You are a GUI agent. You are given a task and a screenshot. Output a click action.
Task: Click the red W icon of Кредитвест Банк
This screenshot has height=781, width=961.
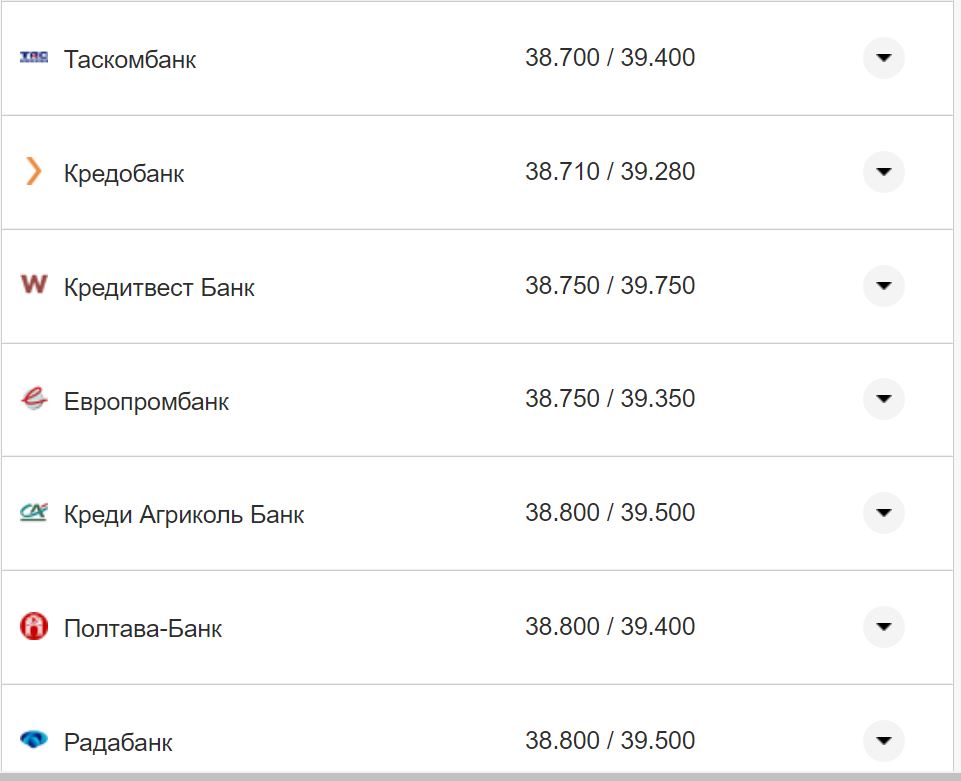(33, 285)
